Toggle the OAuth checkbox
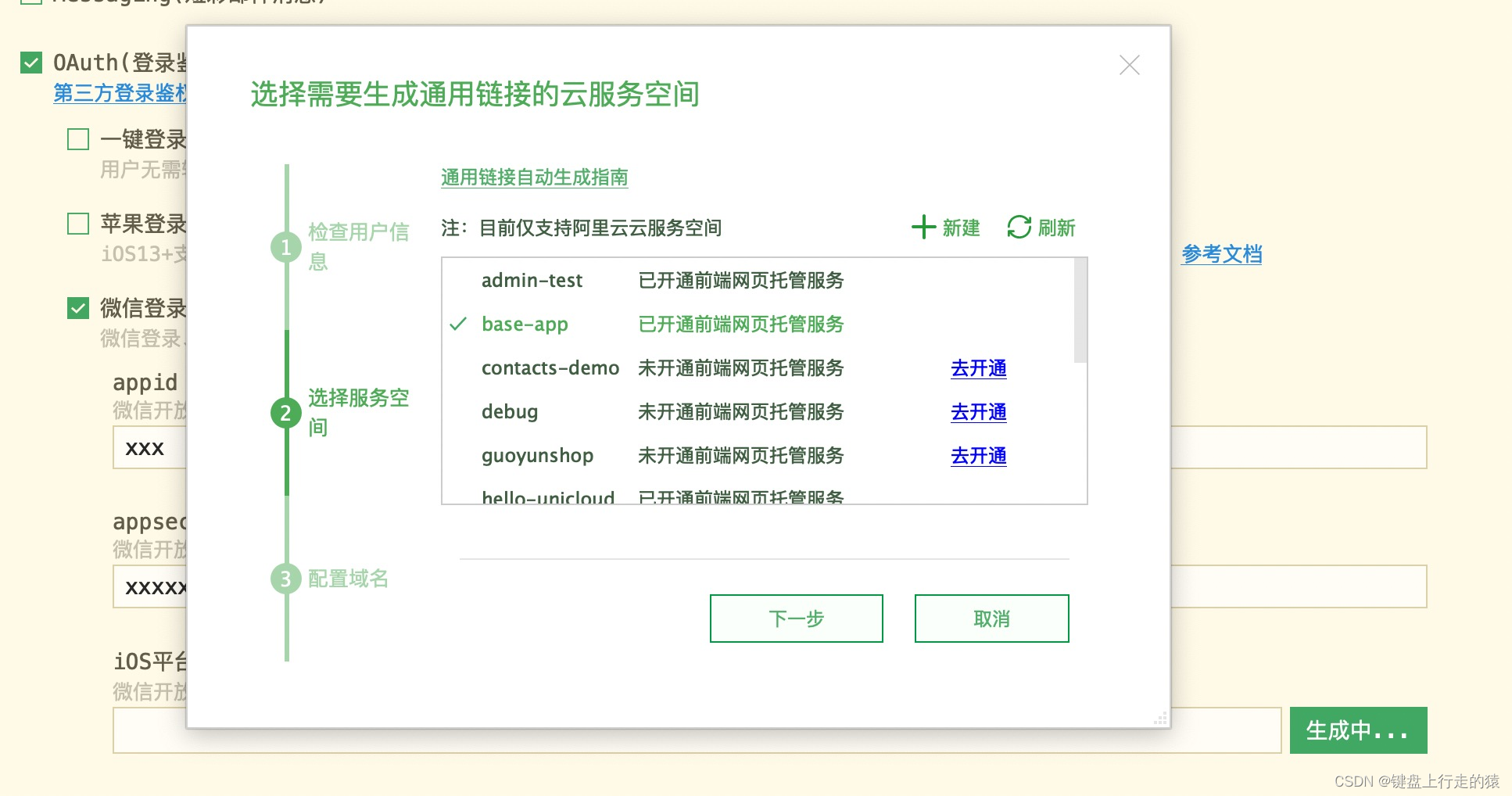The height and width of the screenshot is (796, 1512). tap(31, 63)
